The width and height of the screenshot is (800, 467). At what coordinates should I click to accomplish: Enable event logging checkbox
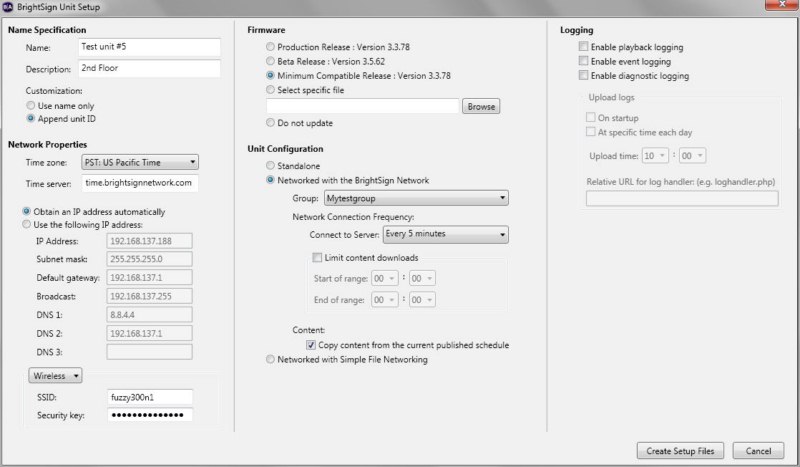coord(584,61)
